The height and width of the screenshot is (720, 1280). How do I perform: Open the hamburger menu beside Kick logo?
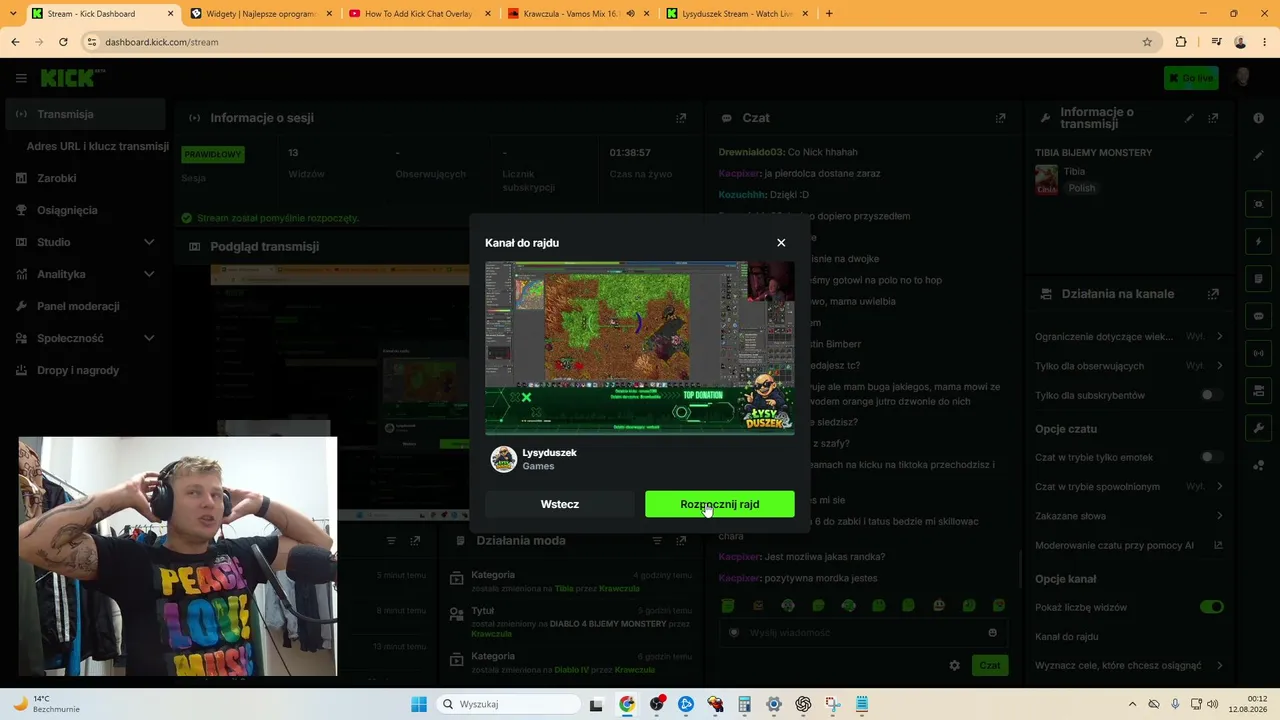[21, 78]
